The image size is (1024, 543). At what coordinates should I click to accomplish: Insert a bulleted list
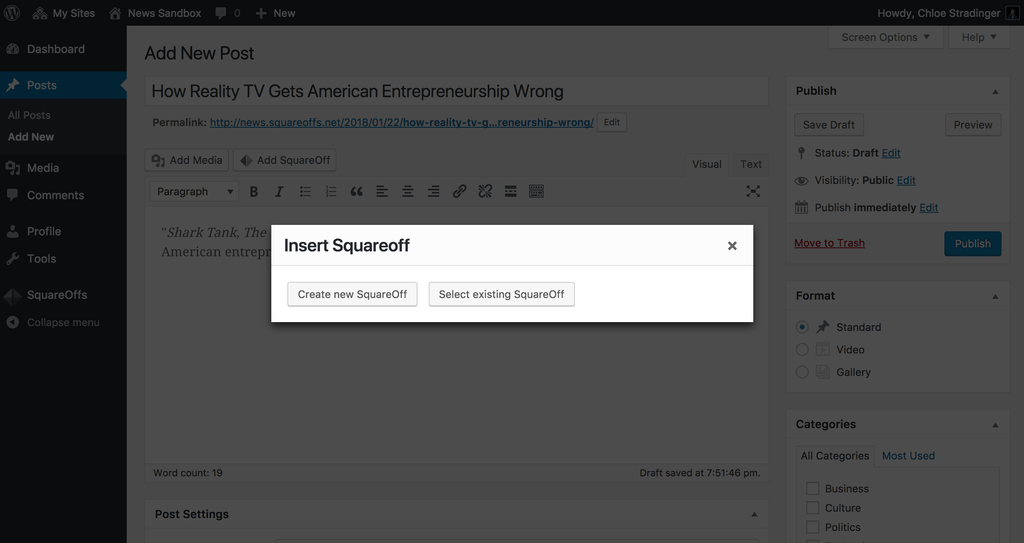click(x=305, y=191)
